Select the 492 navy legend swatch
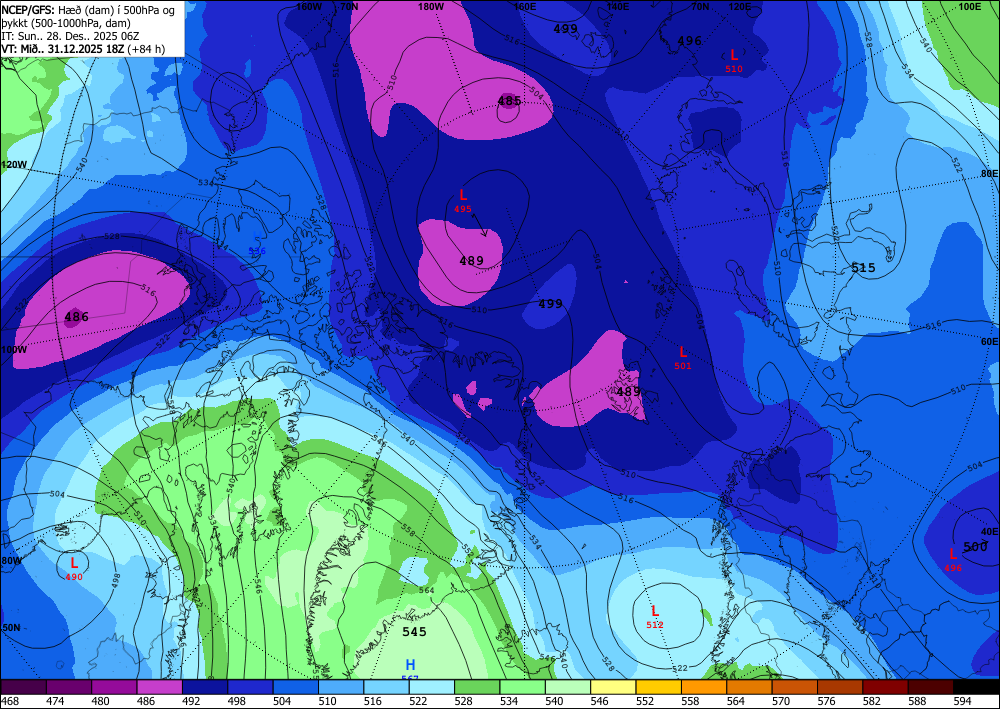 (205, 687)
